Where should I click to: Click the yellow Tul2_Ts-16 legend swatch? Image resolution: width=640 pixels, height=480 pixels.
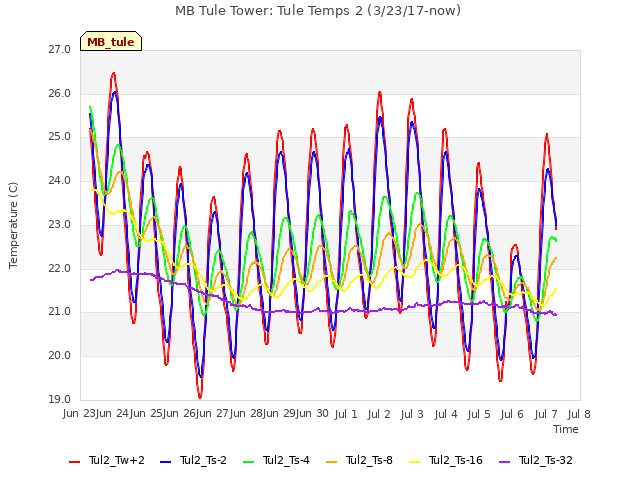[x=414, y=462]
